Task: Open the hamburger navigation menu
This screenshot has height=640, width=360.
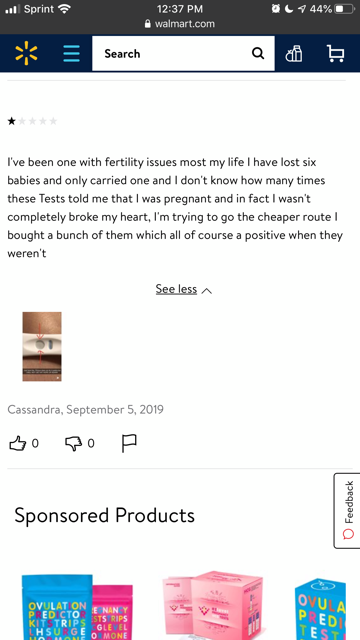Action: click(x=71, y=53)
